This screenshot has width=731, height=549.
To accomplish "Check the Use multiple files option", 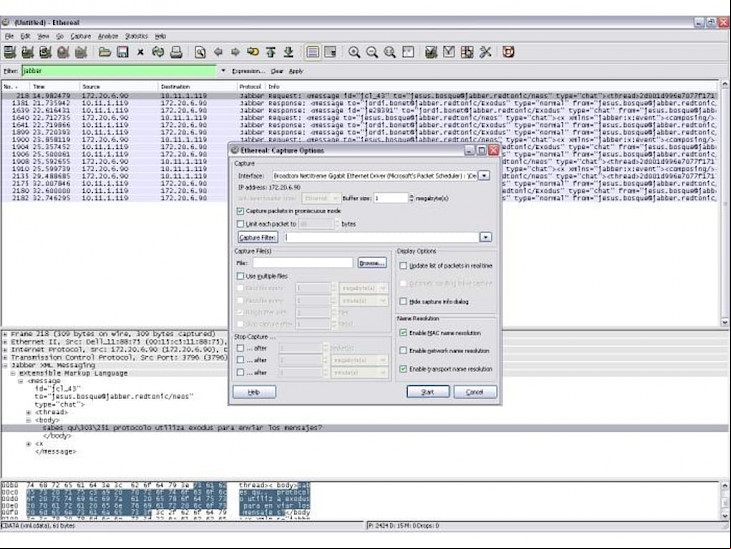I will [x=241, y=276].
